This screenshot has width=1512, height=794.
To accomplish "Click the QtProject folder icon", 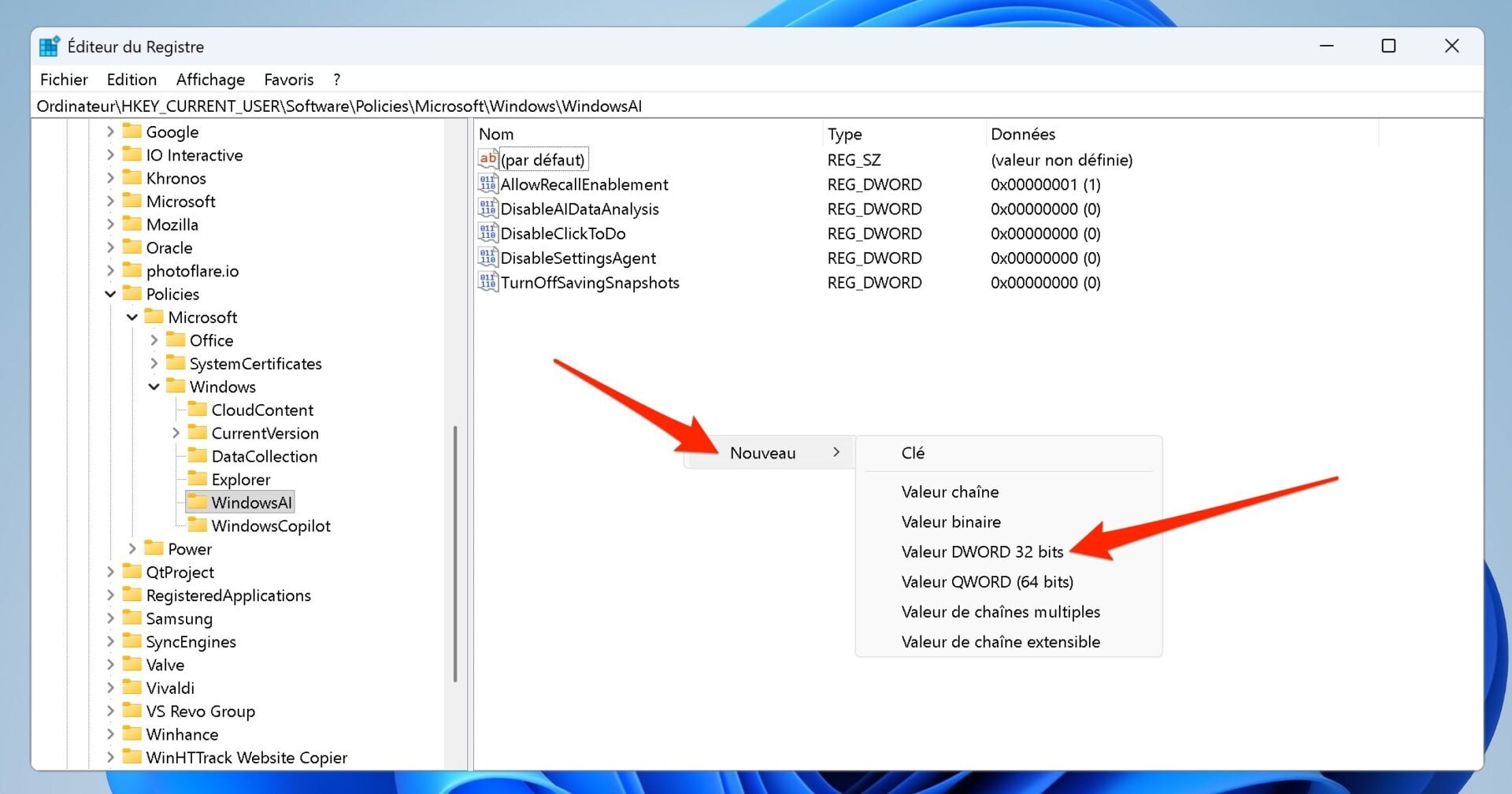I will pos(132,571).
